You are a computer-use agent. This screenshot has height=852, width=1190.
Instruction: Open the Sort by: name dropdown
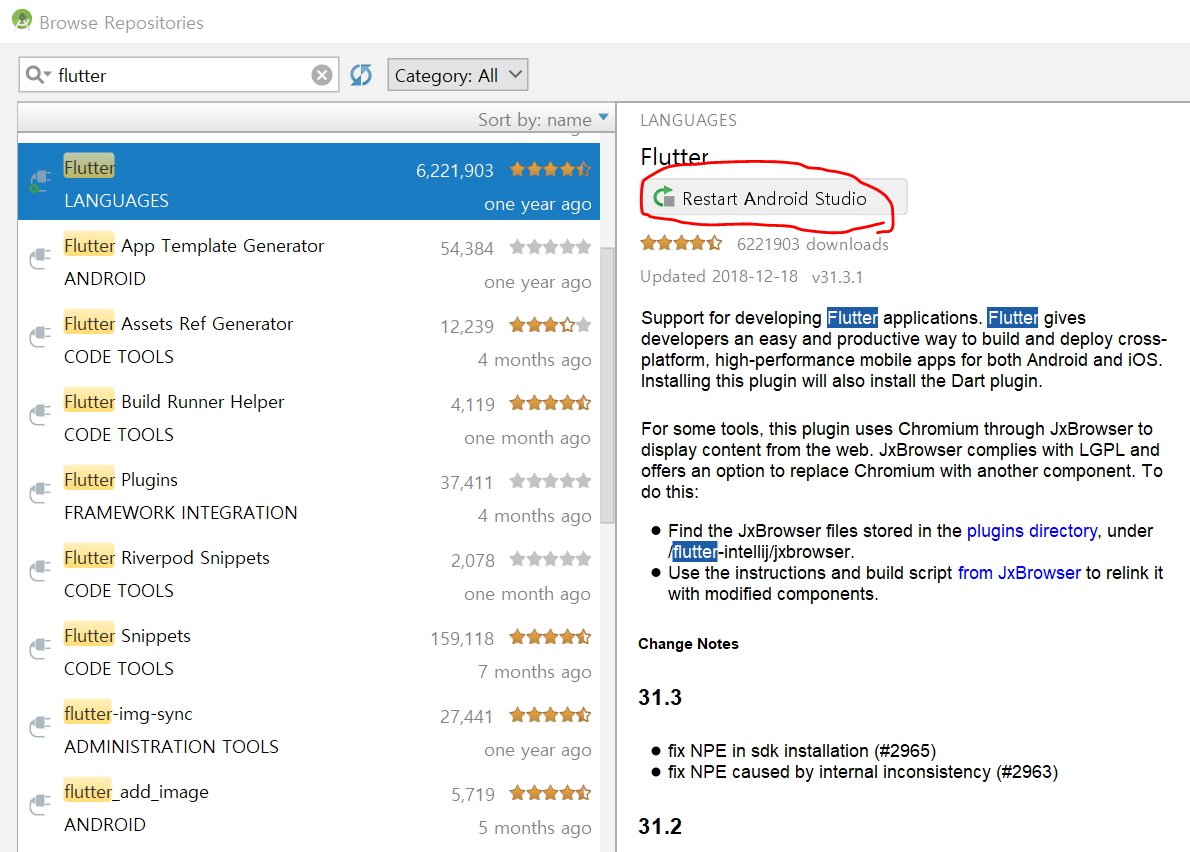[x=543, y=119]
